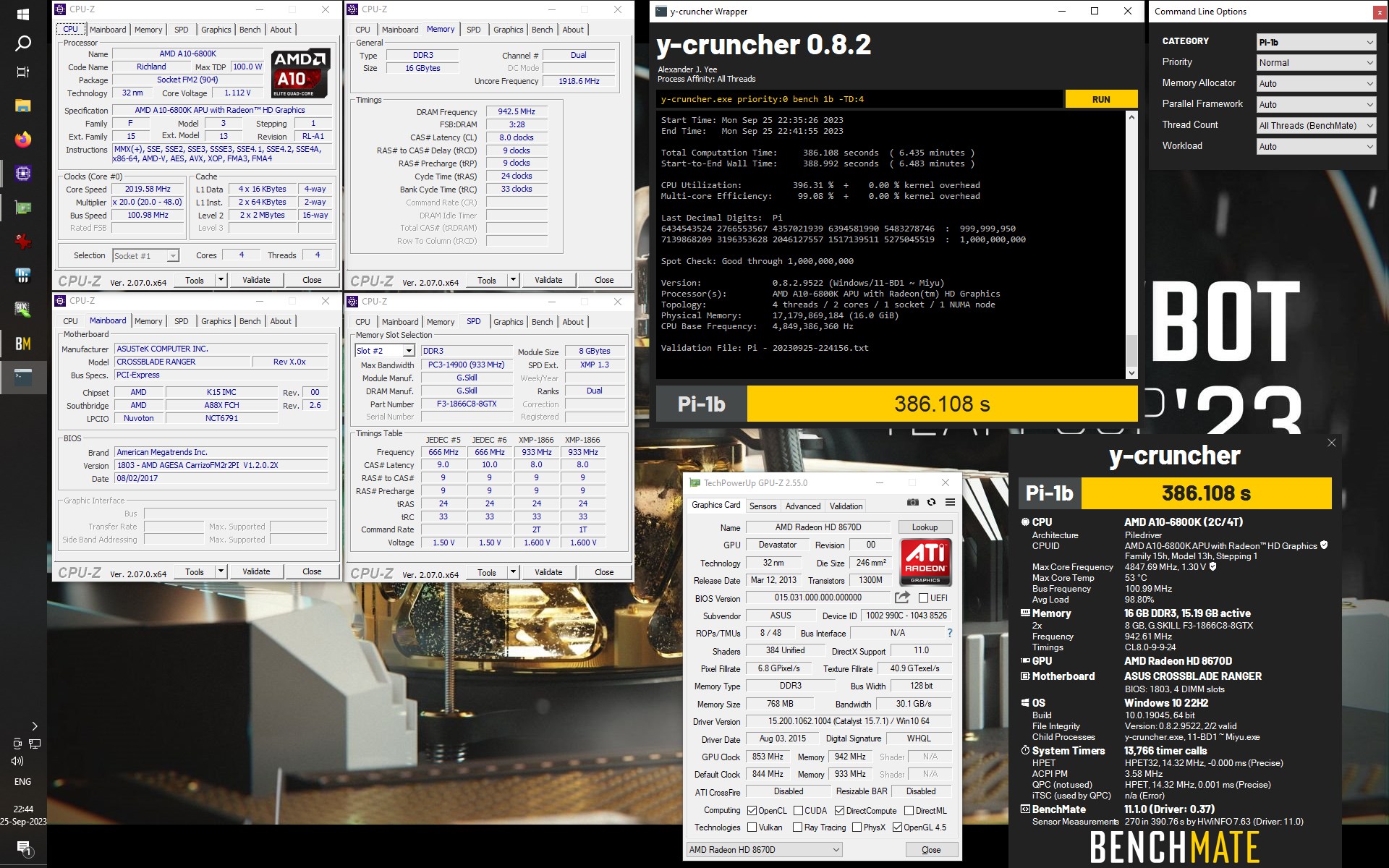Click Tools in the CPU-Z Mainboard window
Screen dimensions: 1389x868
coord(195,572)
